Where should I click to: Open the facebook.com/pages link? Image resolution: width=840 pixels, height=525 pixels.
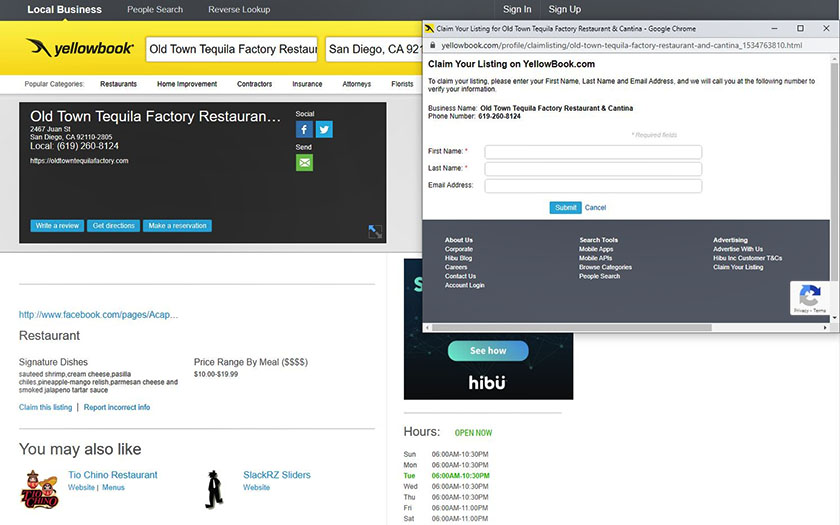tap(99, 315)
